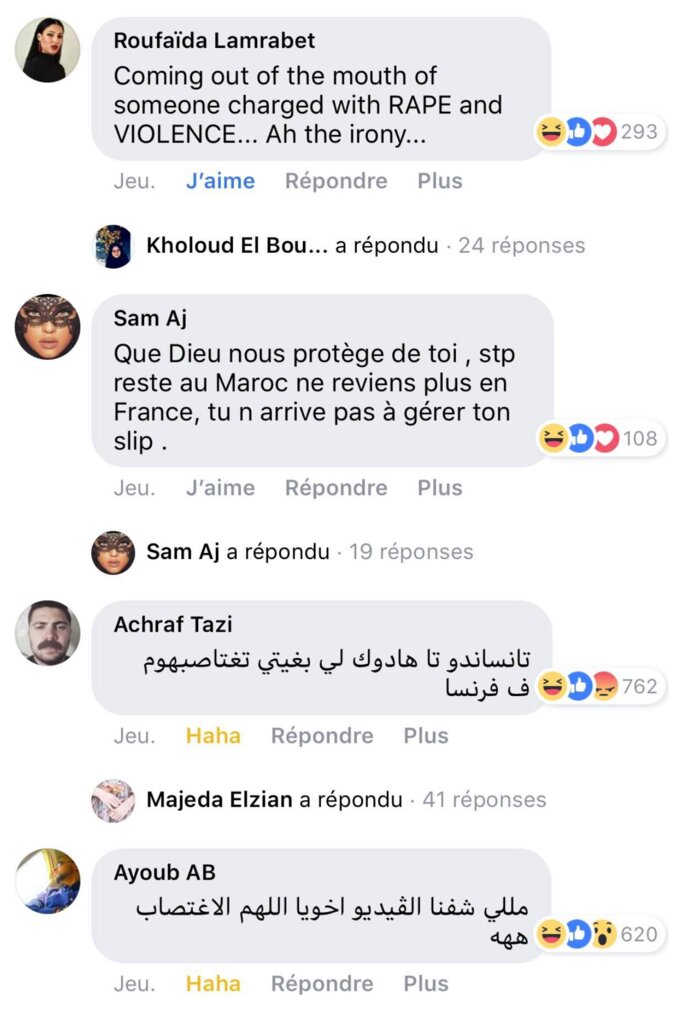This screenshot has height=1015, width=684.
Task: View reactions icons with 293 count
Action: pos(598,132)
